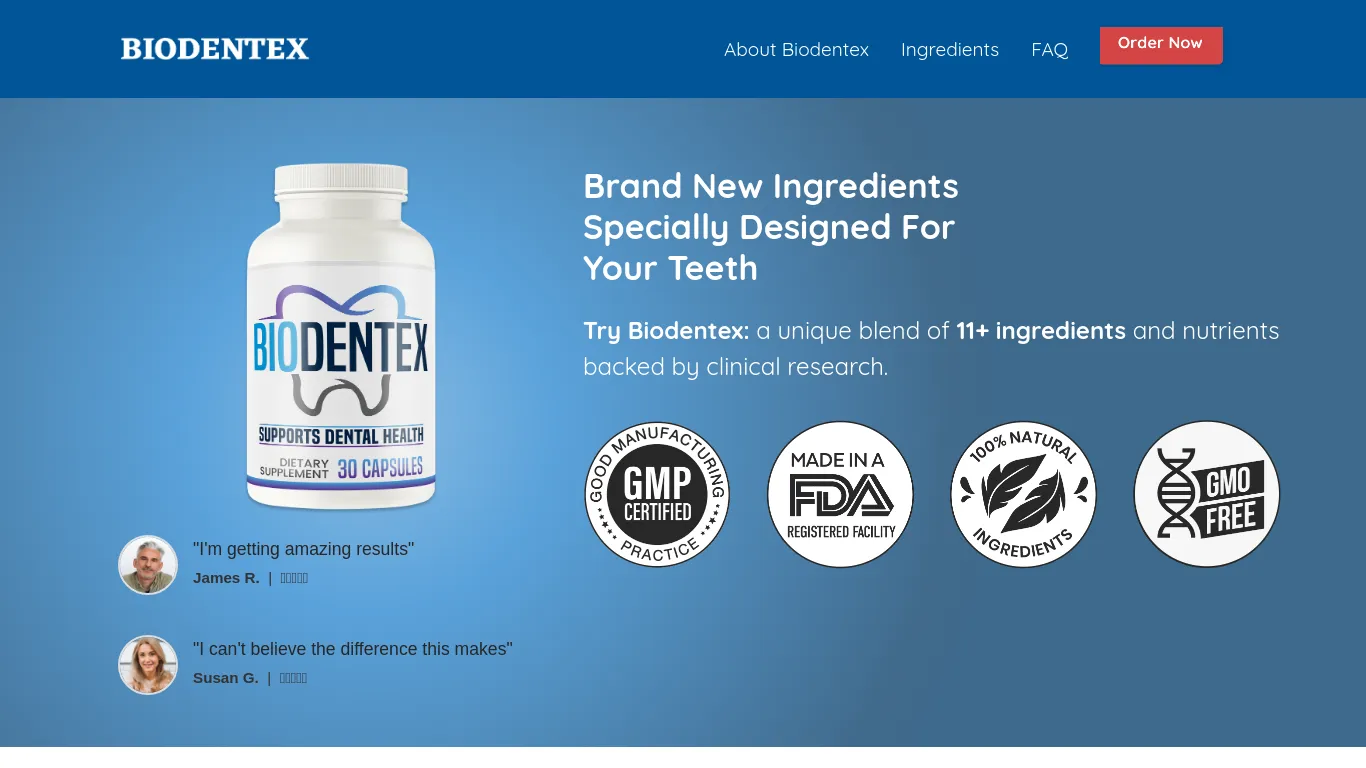Click the "11+ ingredients" bold text
This screenshot has height=768, width=1366.
[1041, 331]
